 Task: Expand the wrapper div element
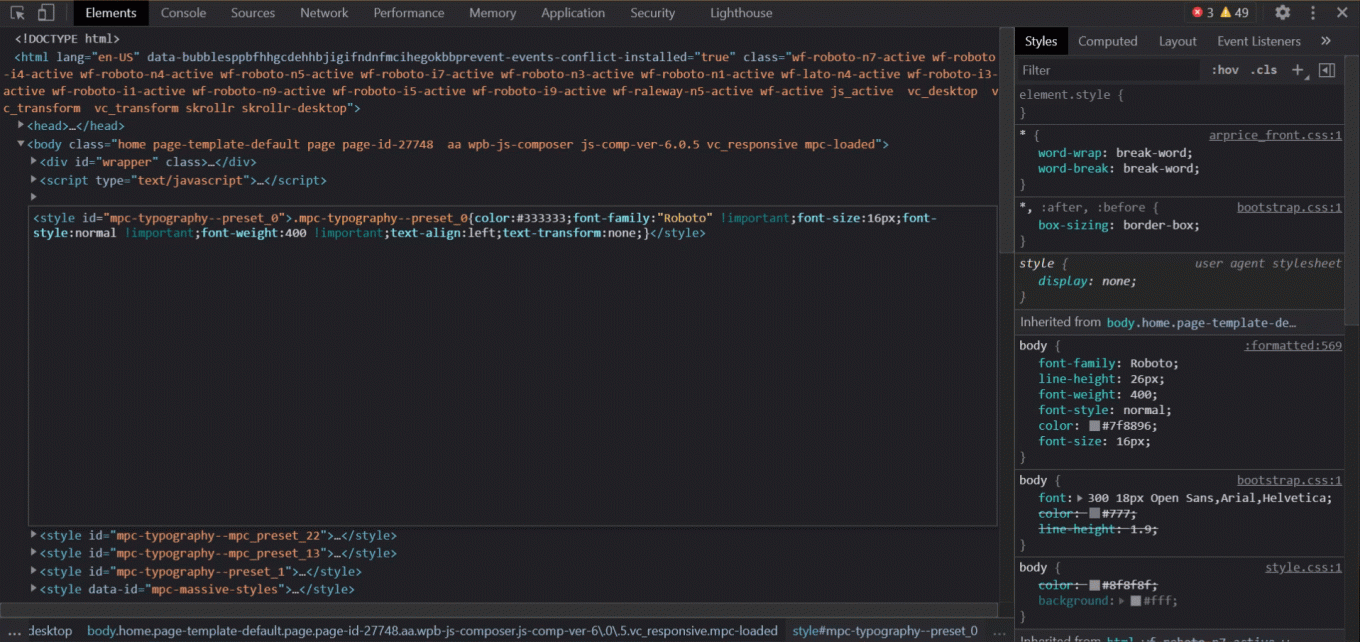tap(33, 161)
